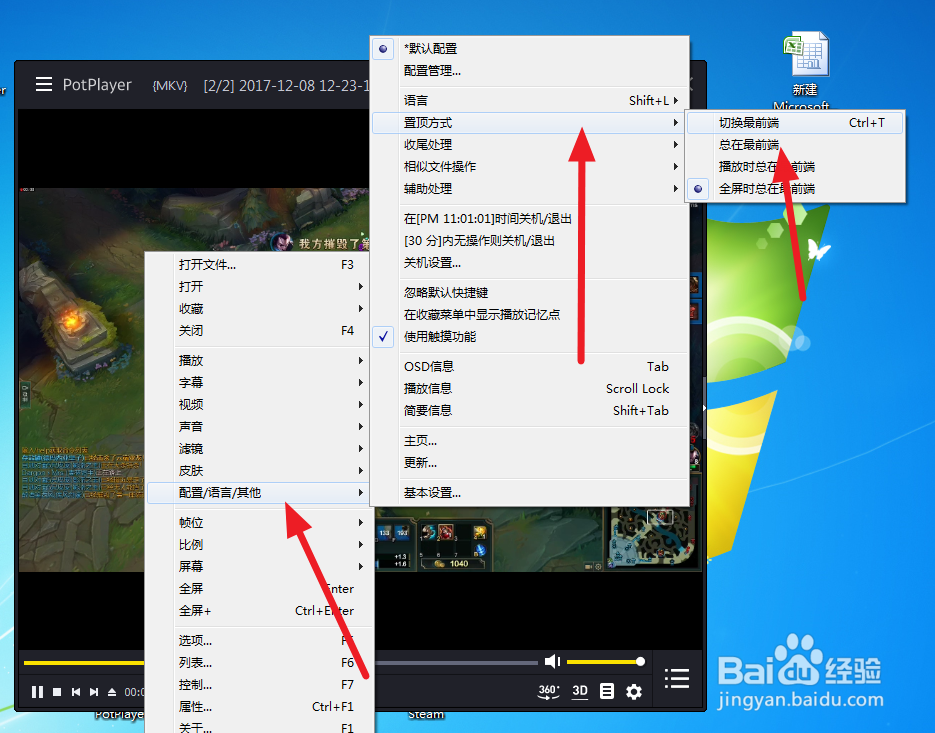Toggle 忽略默认快捷键 option
Viewport: 935px width, 733px height.
click(531, 293)
